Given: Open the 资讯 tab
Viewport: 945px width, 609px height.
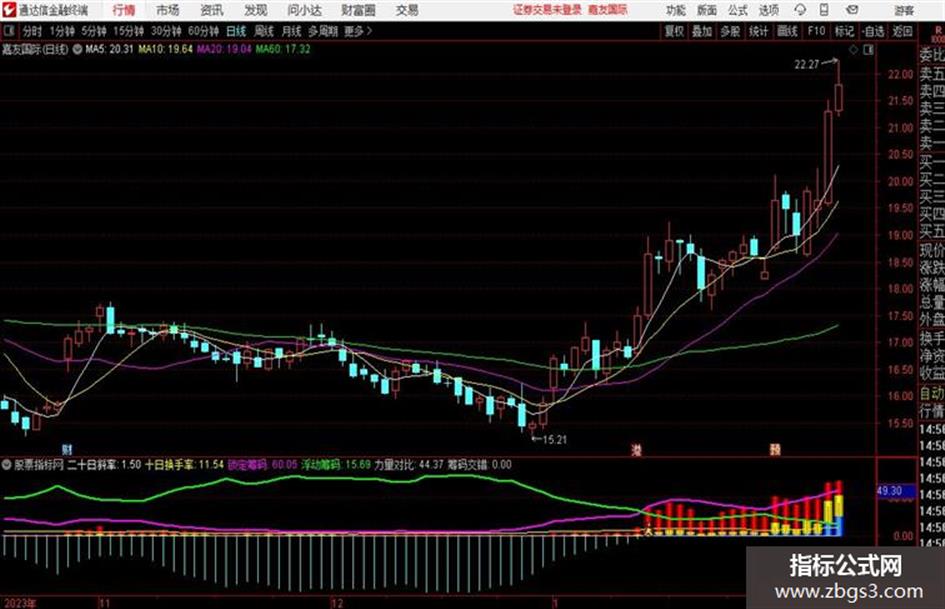Looking at the screenshot, I should (212, 10).
